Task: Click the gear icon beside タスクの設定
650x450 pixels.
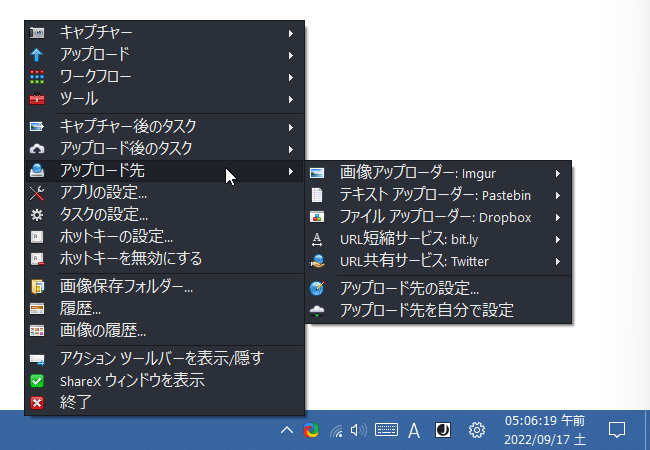Action: pyautogui.click(x=37, y=215)
